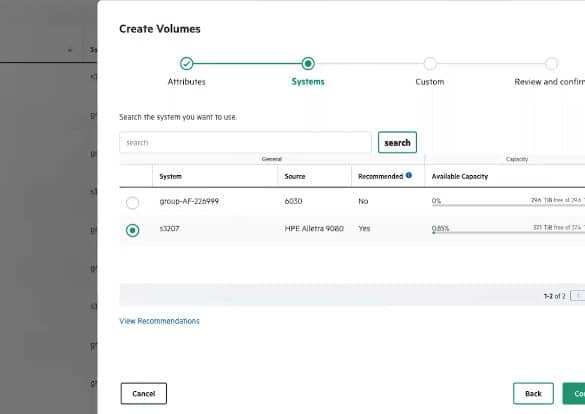Select the group-AF-226999 radio button

tap(132, 203)
